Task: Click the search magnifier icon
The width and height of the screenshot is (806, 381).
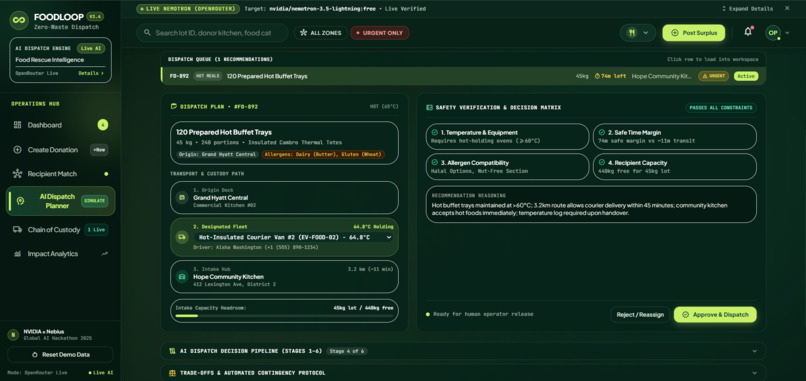Action: point(147,33)
